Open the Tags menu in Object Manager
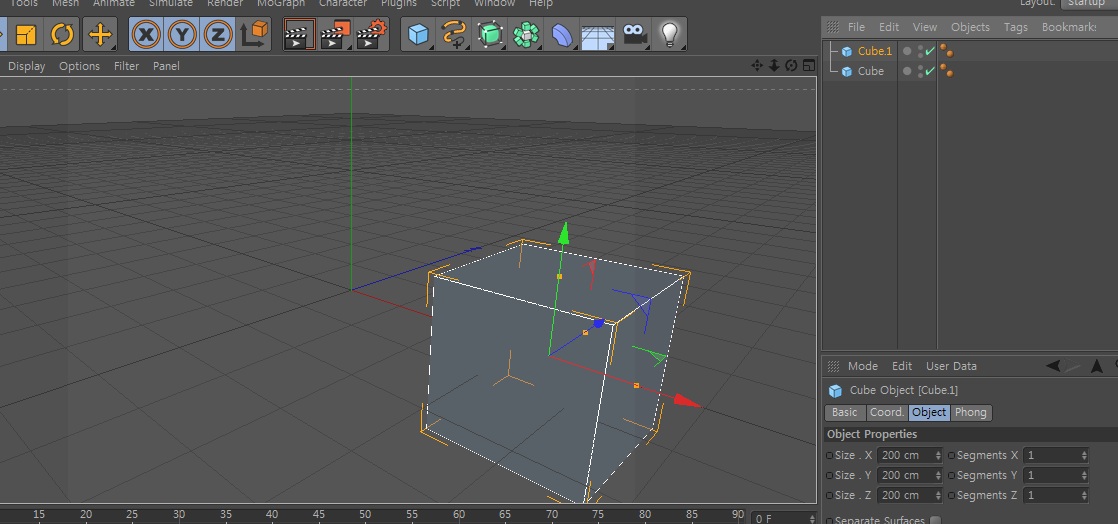 click(1015, 27)
